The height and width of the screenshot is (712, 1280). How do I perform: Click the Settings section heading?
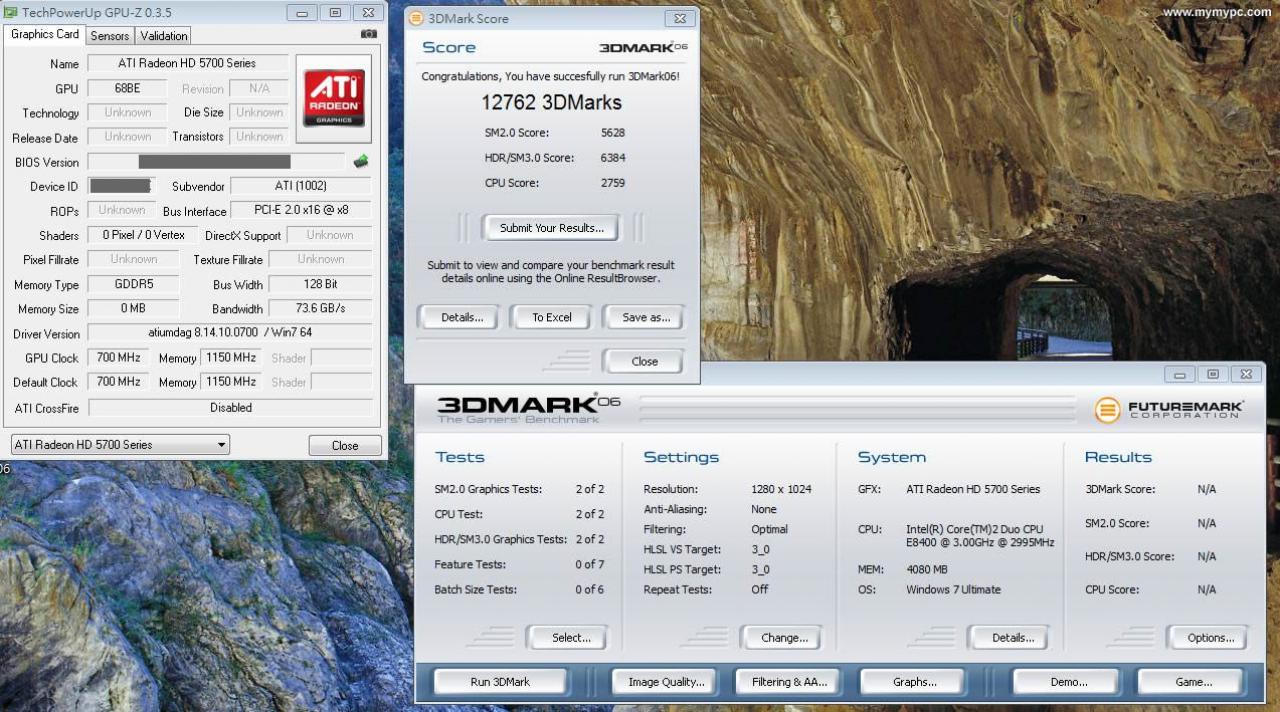(681, 457)
